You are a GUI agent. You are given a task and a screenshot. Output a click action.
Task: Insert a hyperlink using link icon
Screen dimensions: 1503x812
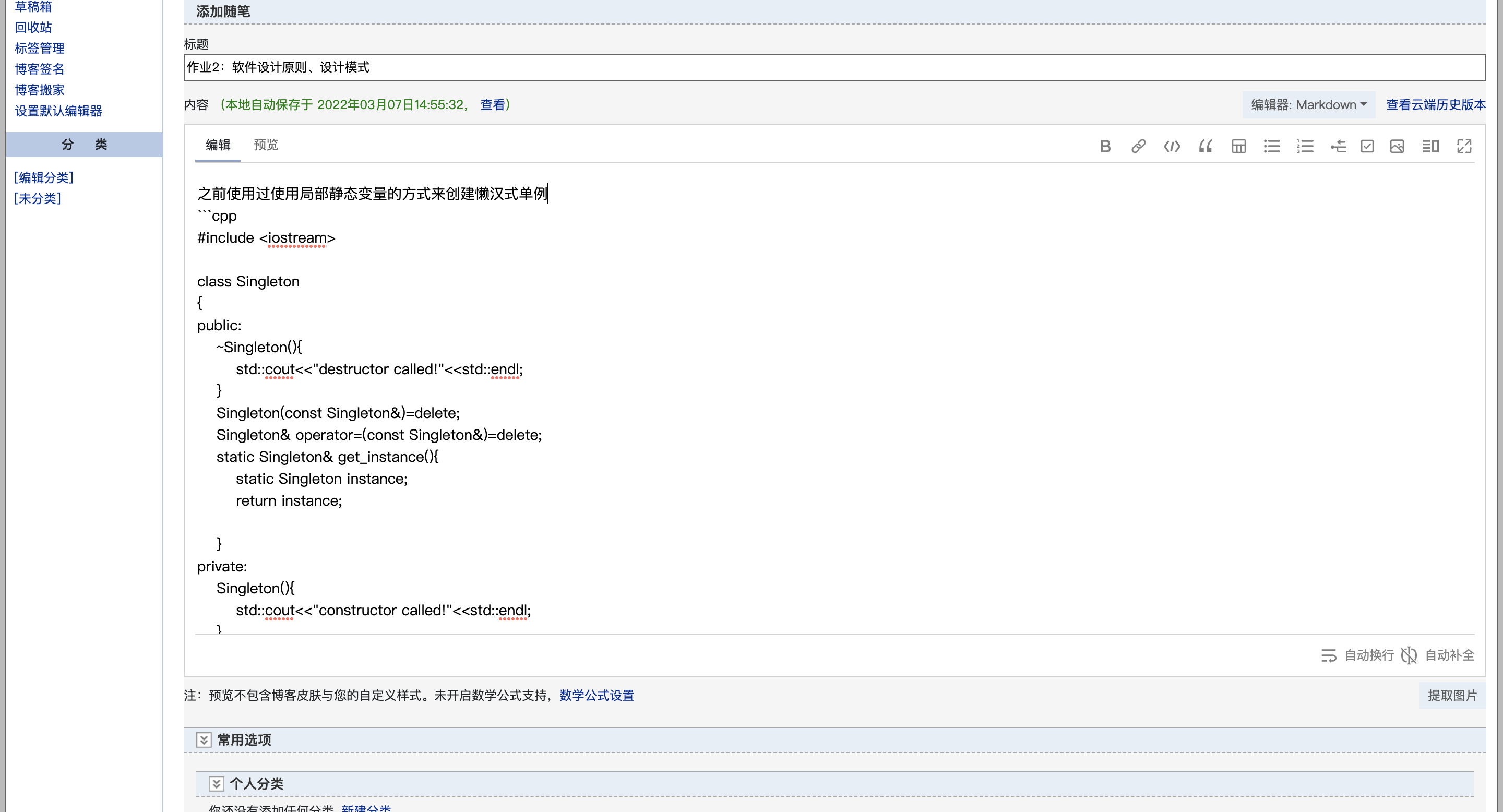coord(1138,146)
